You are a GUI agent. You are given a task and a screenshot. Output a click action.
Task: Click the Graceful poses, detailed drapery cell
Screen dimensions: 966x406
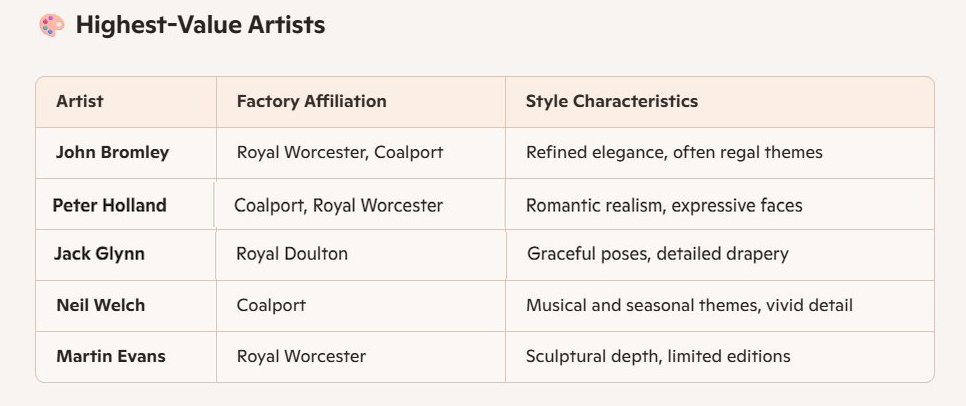point(658,254)
